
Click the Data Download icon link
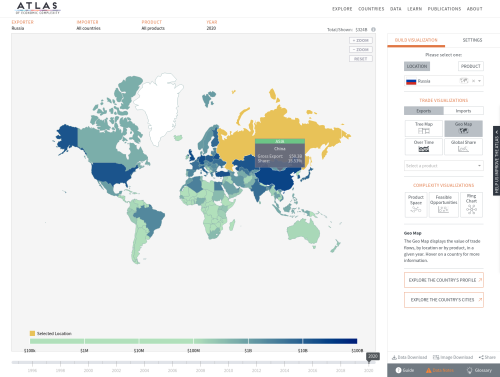pyautogui.click(x=409, y=357)
